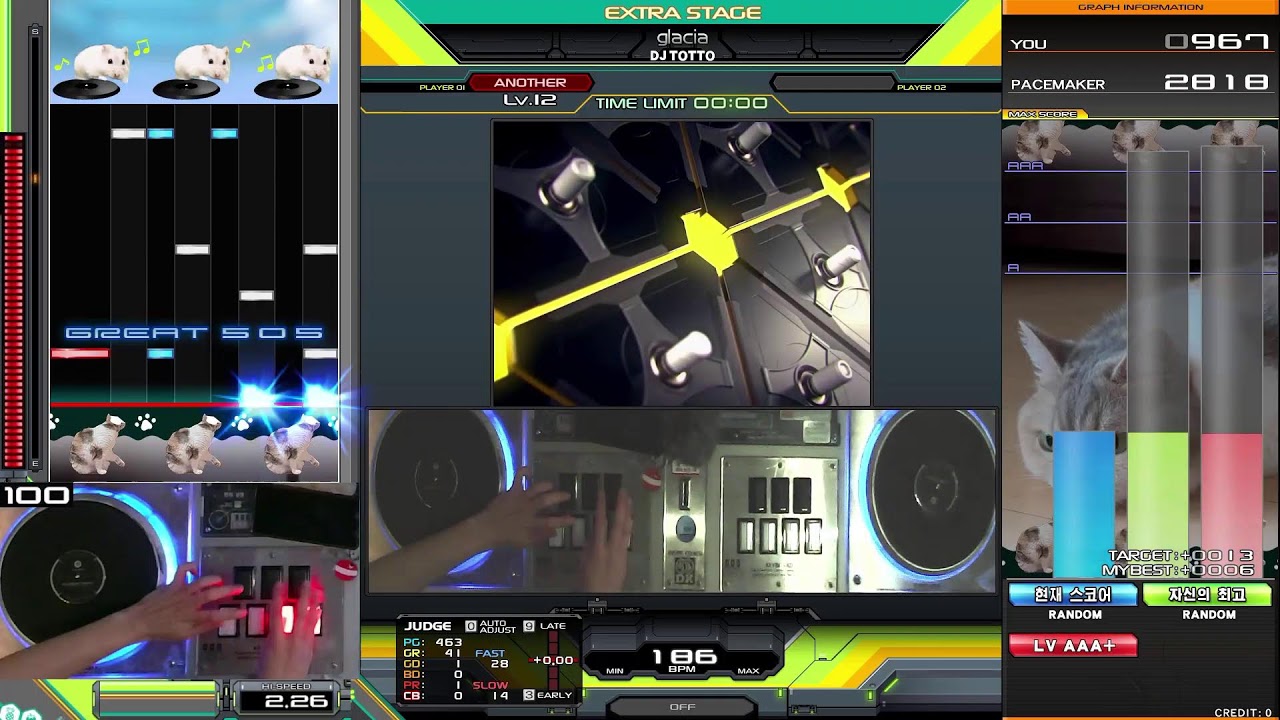The width and height of the screenshot is (1280, 720).
Task: Click the Lv.12 level indicator
Action: [x=529, y=101]
